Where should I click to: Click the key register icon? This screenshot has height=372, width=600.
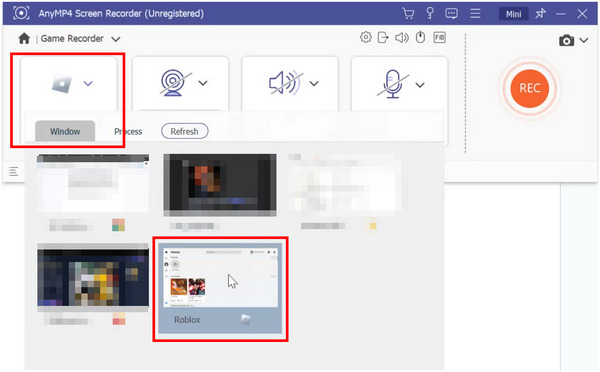click(430, 13)
